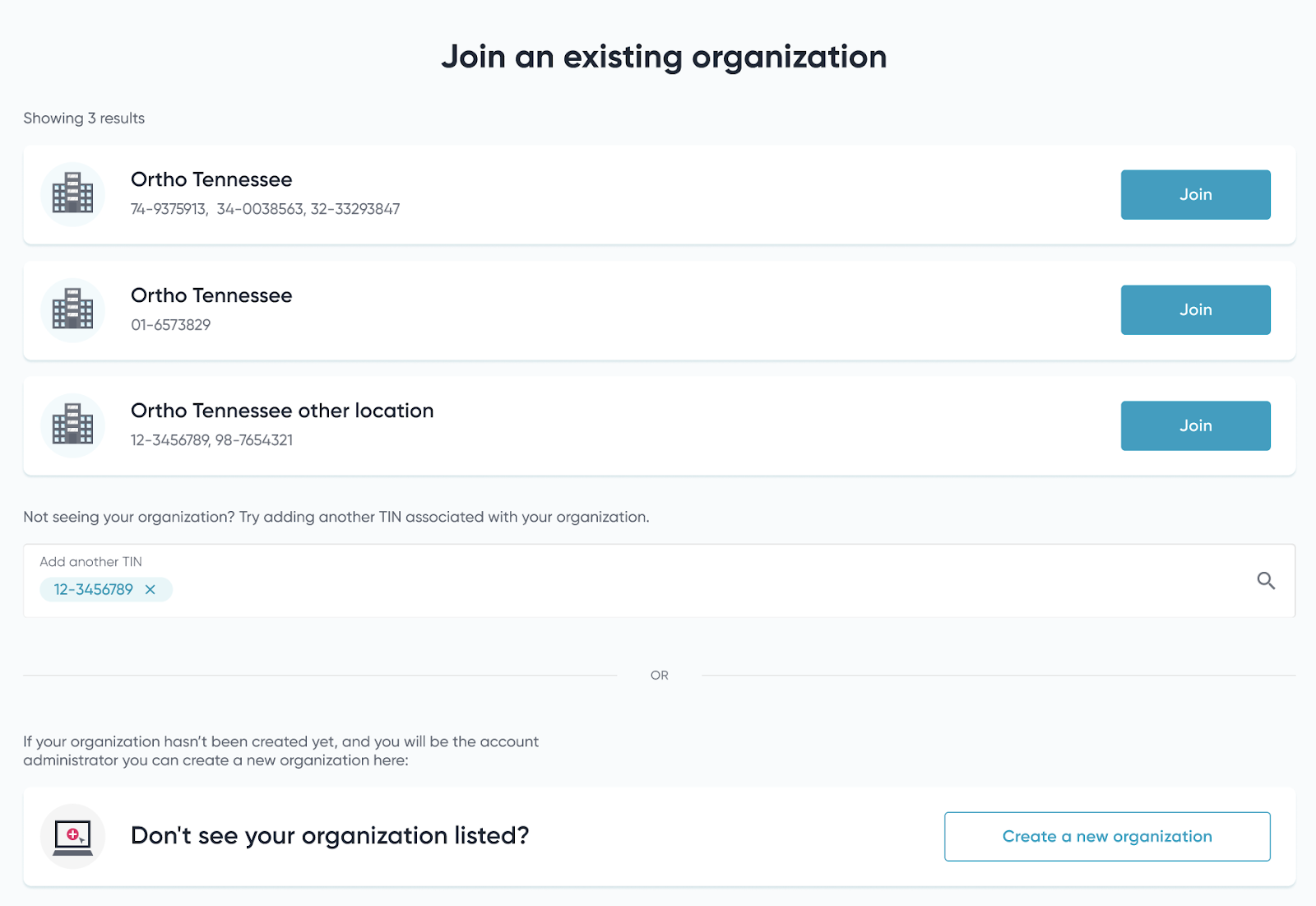Click the building icon beside TIN 01-6573829
The height and width of the screenshot is (906, 1316).
[x=72, y=310]
